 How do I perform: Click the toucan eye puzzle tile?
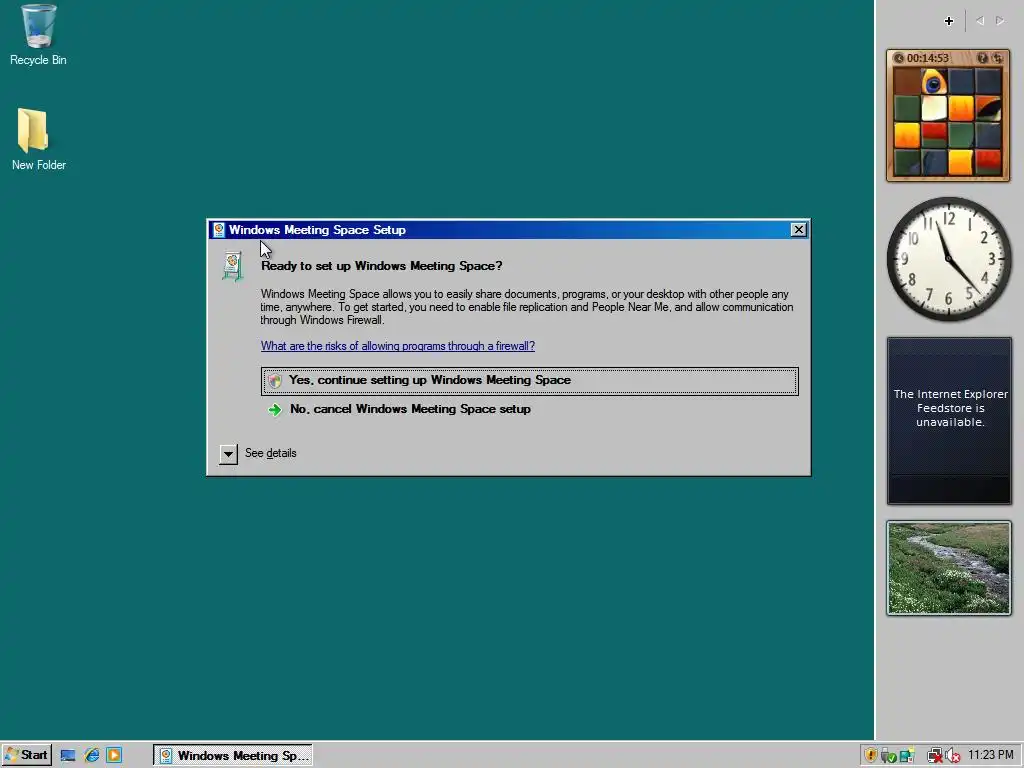pyautogui.click(x=934, y=82)
